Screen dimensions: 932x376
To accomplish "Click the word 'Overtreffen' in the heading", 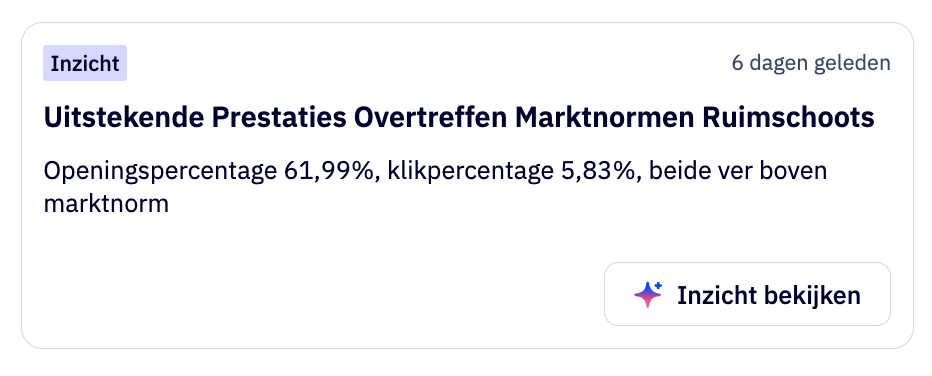I will [x=430, y=118].
